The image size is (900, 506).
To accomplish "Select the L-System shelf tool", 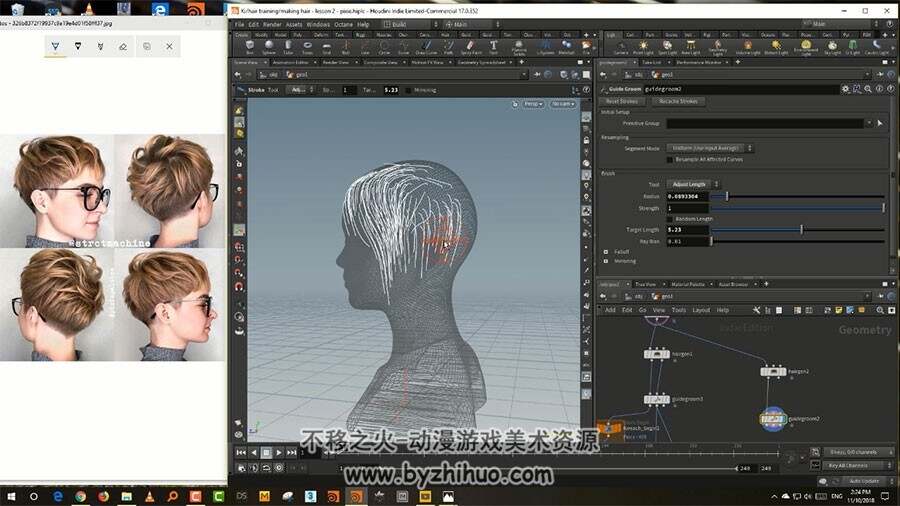I will 545,47.
